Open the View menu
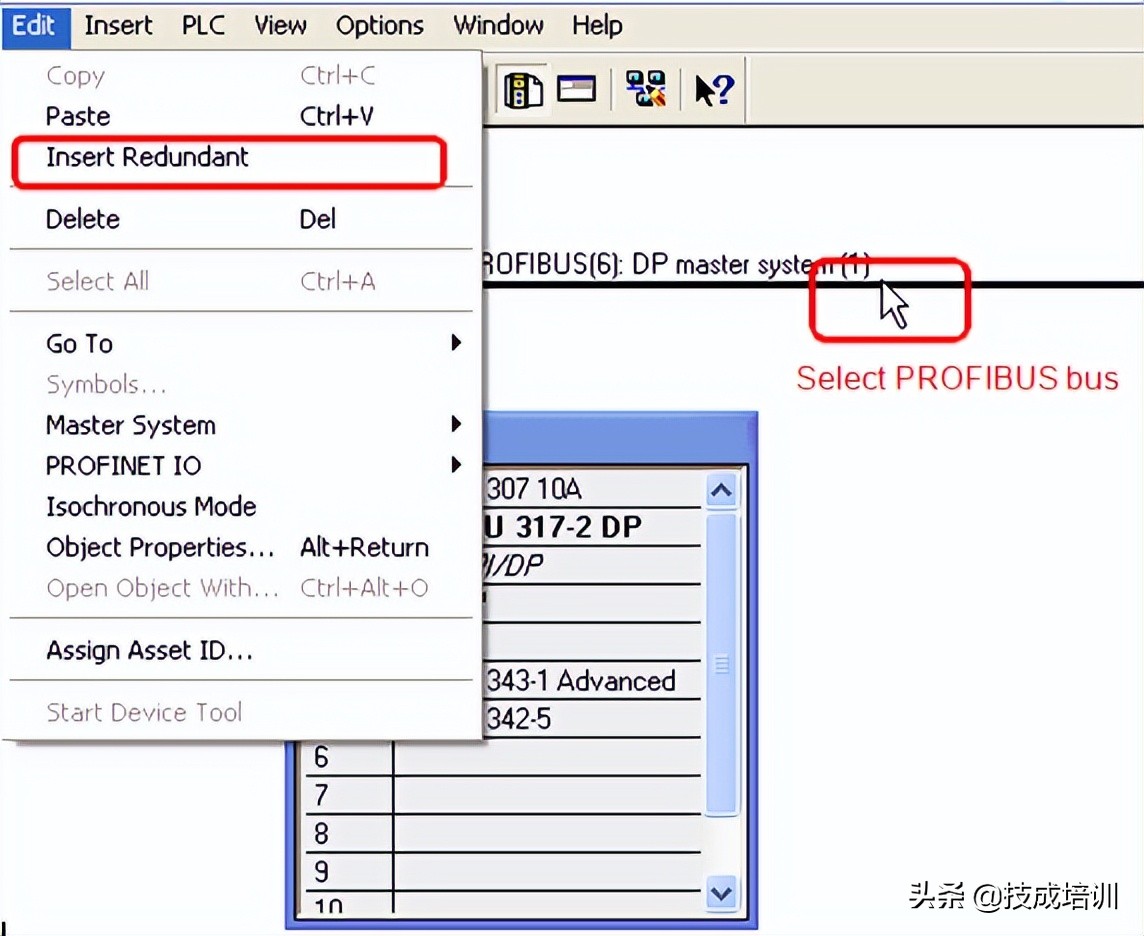 tap(280, 26)
